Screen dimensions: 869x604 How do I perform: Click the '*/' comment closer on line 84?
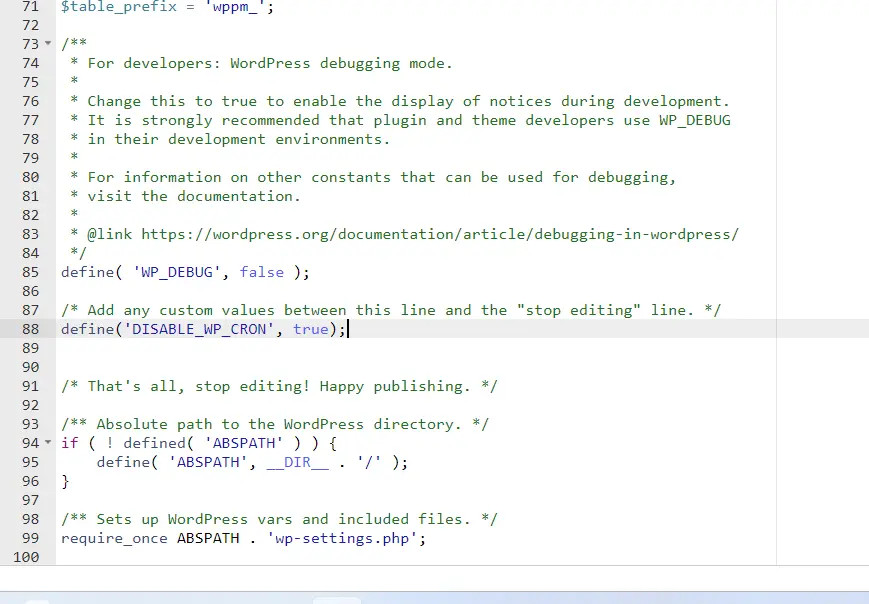79,253
